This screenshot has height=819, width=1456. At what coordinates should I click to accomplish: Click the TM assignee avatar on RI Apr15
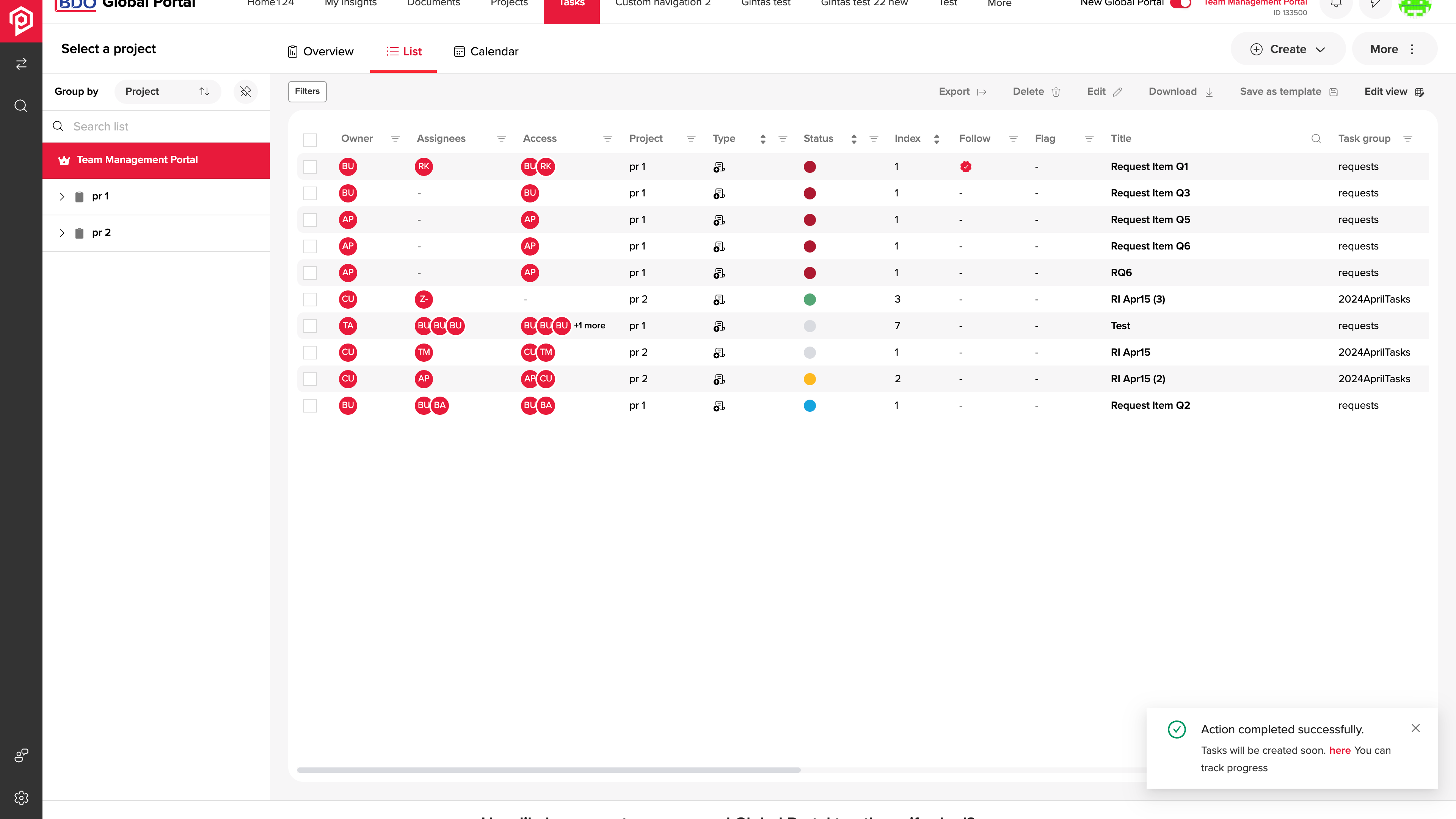pyautogui.click(x=424, y=352)
